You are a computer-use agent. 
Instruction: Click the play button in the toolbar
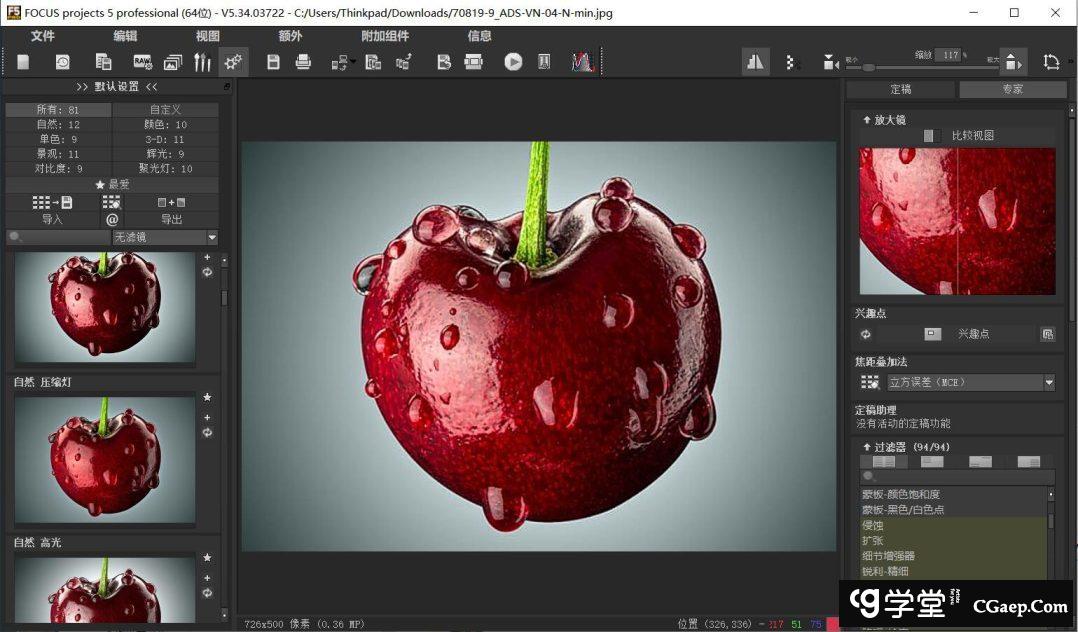tap(513, 62)
